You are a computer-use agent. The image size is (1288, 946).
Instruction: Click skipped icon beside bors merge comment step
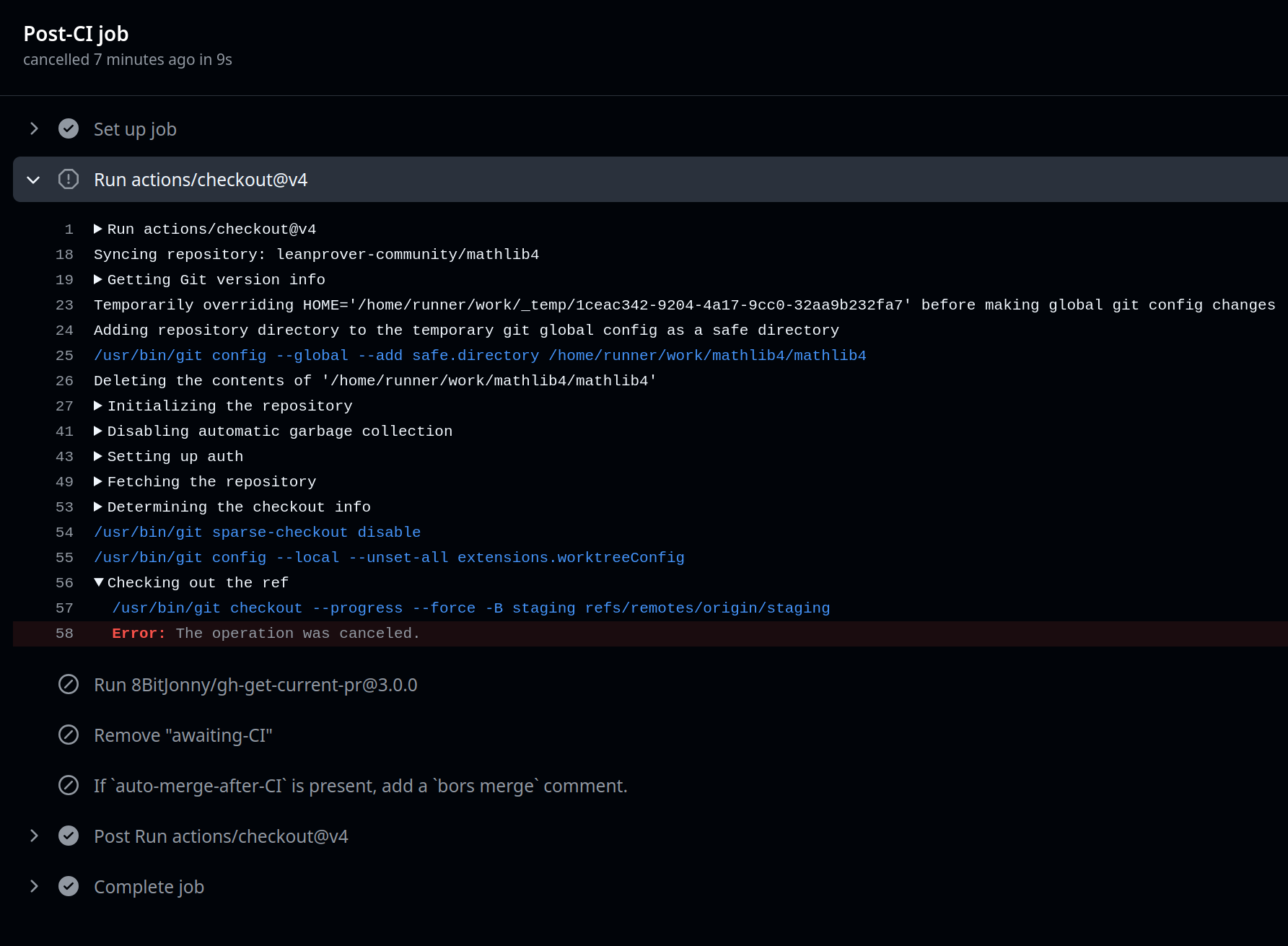tap(69, 785)
